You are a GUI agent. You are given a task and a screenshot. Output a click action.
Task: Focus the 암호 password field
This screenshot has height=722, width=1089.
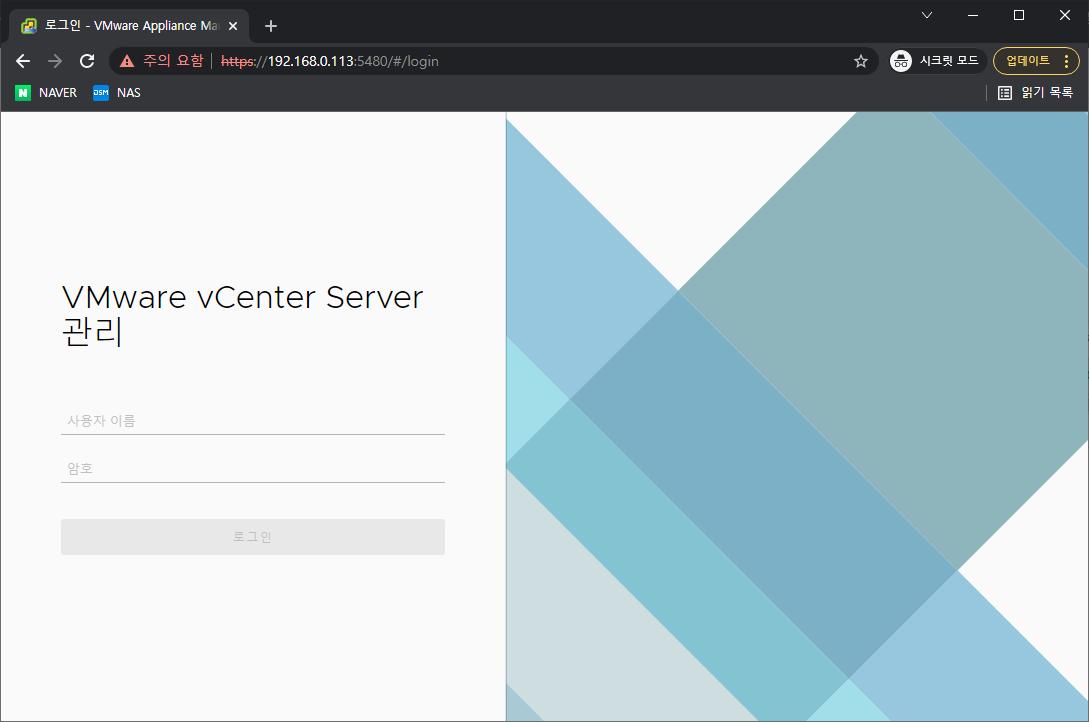click(x=253, y=469)
